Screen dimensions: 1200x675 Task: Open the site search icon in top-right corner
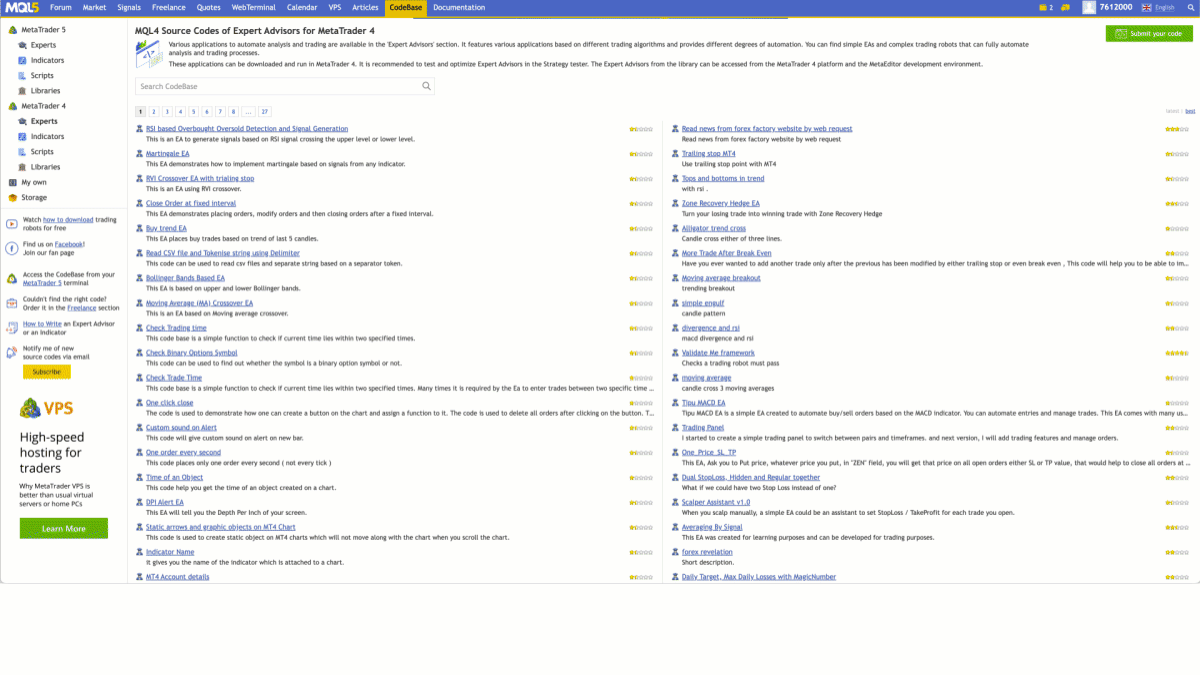point(1190,7)
